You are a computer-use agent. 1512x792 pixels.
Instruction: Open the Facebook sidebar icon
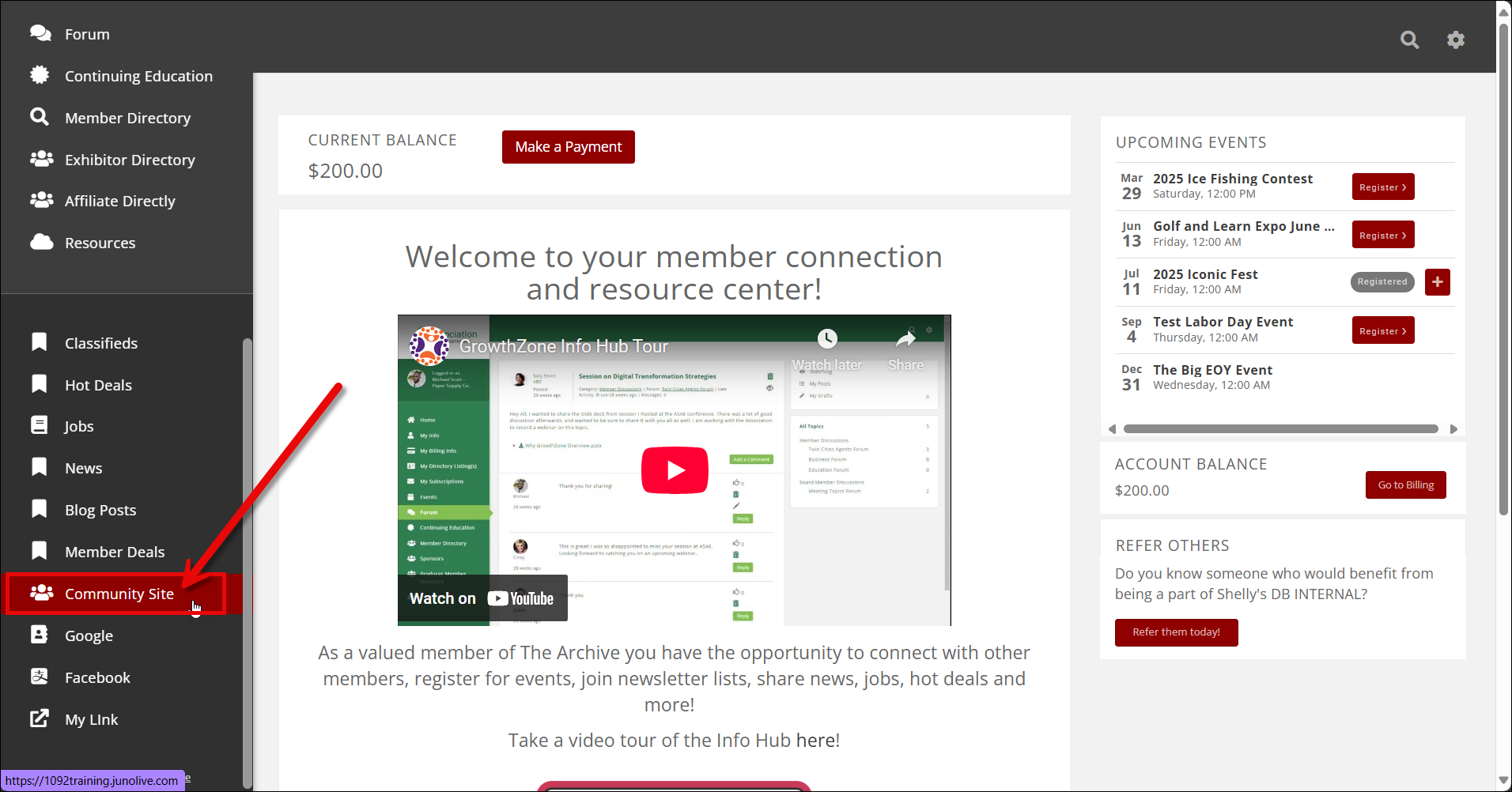[x=39, y=677]
